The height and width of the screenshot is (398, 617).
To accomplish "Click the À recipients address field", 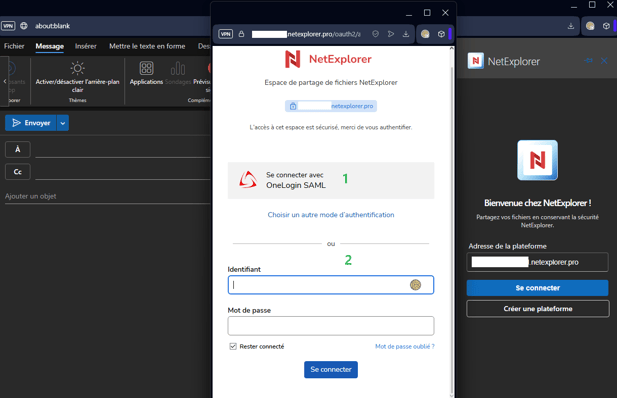I will (123, 150).
